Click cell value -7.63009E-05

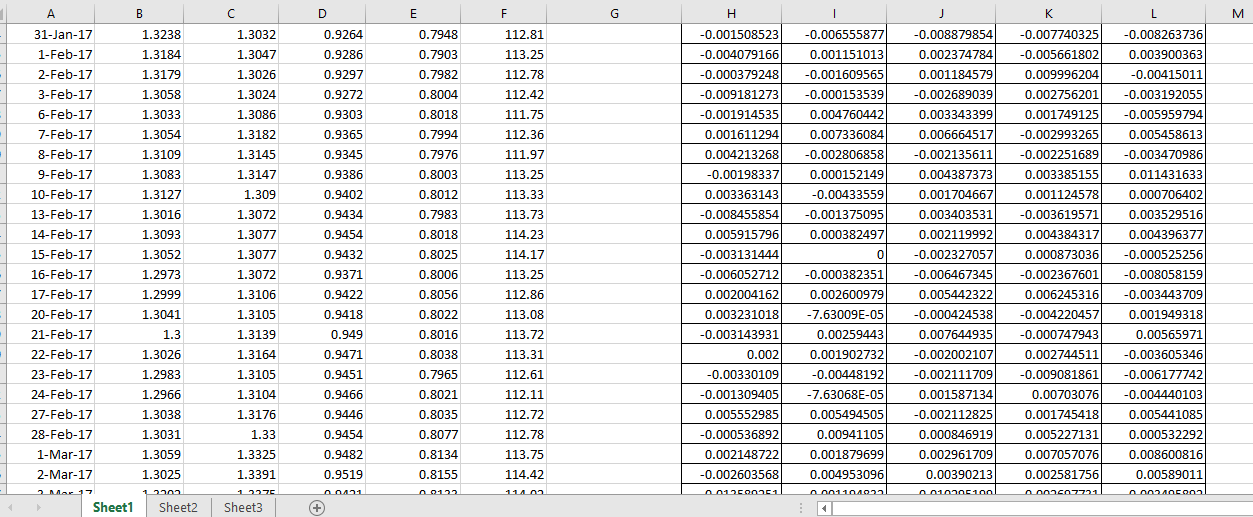pyautogui.click(x=834, y=314)
